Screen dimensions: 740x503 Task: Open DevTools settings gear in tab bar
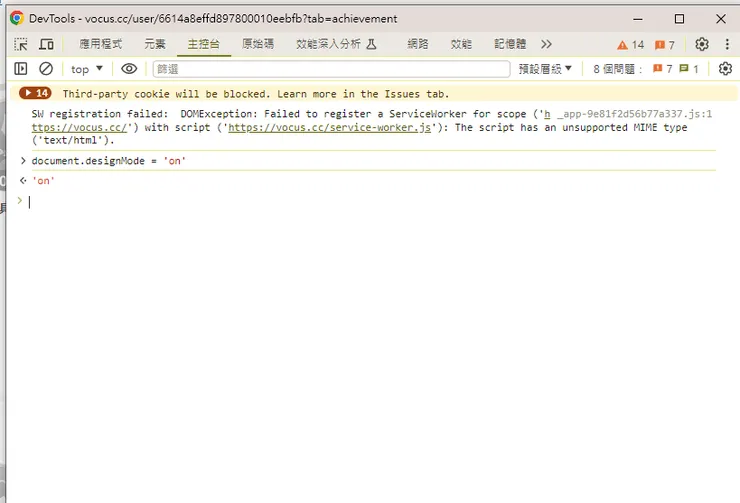(702, 44)
